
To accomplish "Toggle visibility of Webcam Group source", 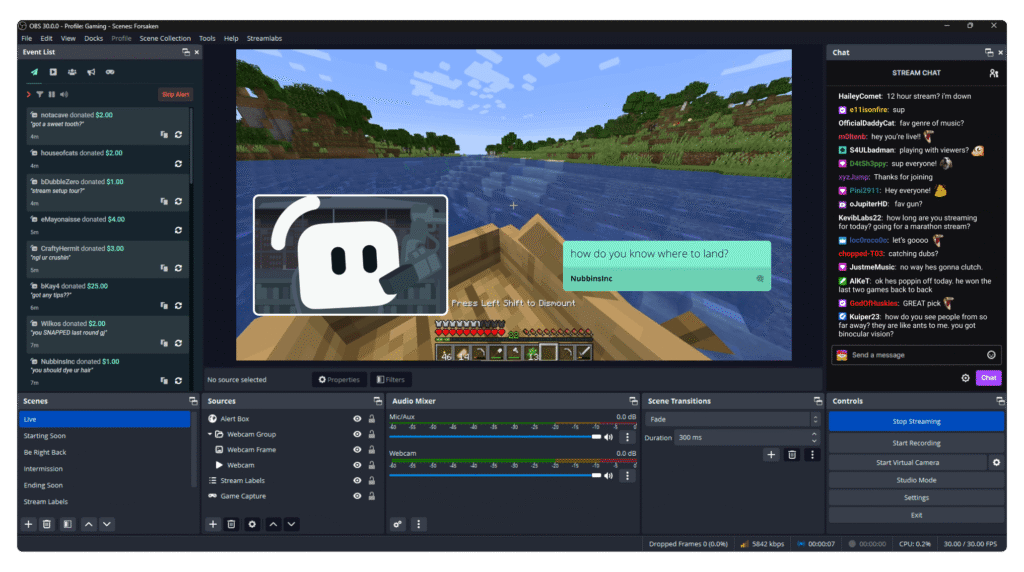I will 357,434.
